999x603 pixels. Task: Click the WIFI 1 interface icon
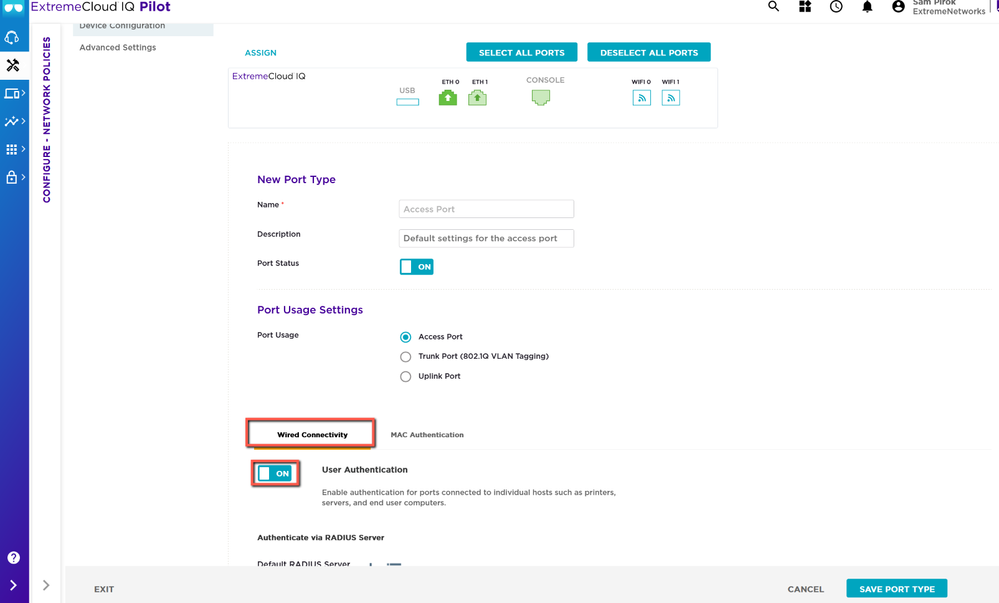pyautogui.click(x=671, y=97)
